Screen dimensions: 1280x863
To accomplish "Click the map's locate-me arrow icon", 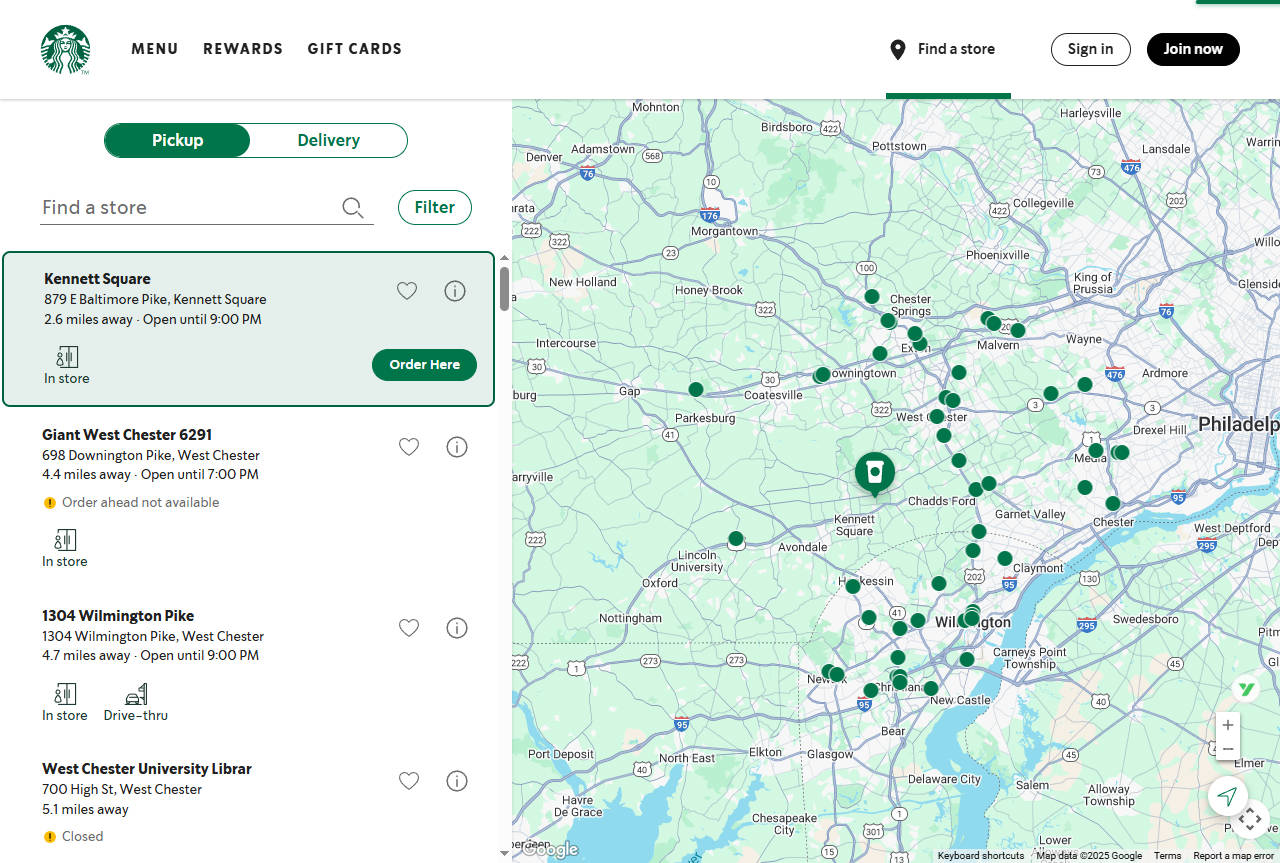I will tap(1227, 796).
